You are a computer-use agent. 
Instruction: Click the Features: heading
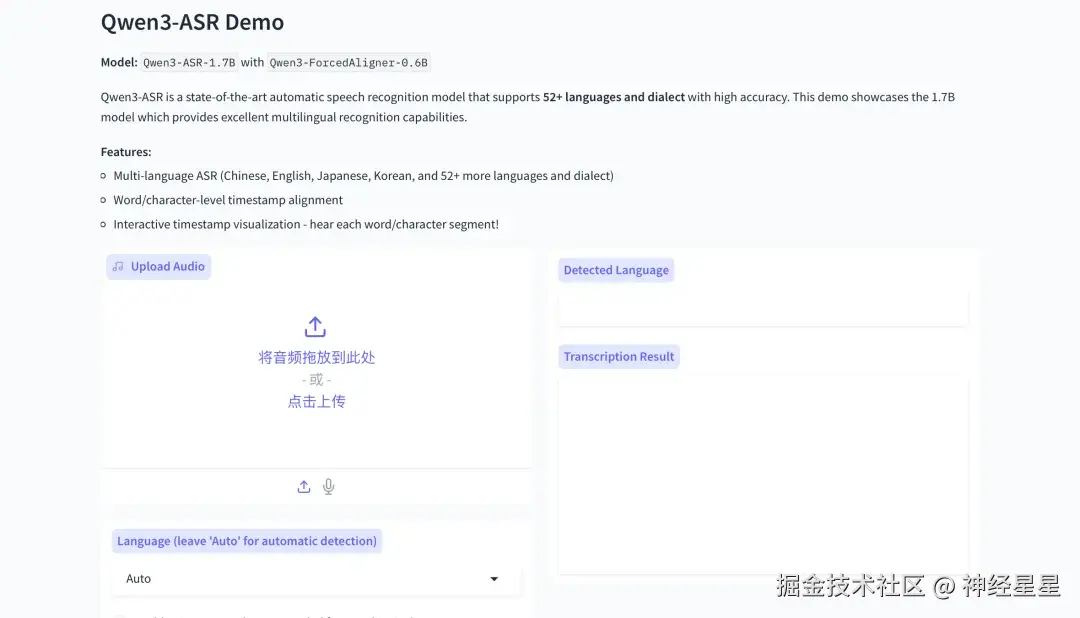point(126,152)
